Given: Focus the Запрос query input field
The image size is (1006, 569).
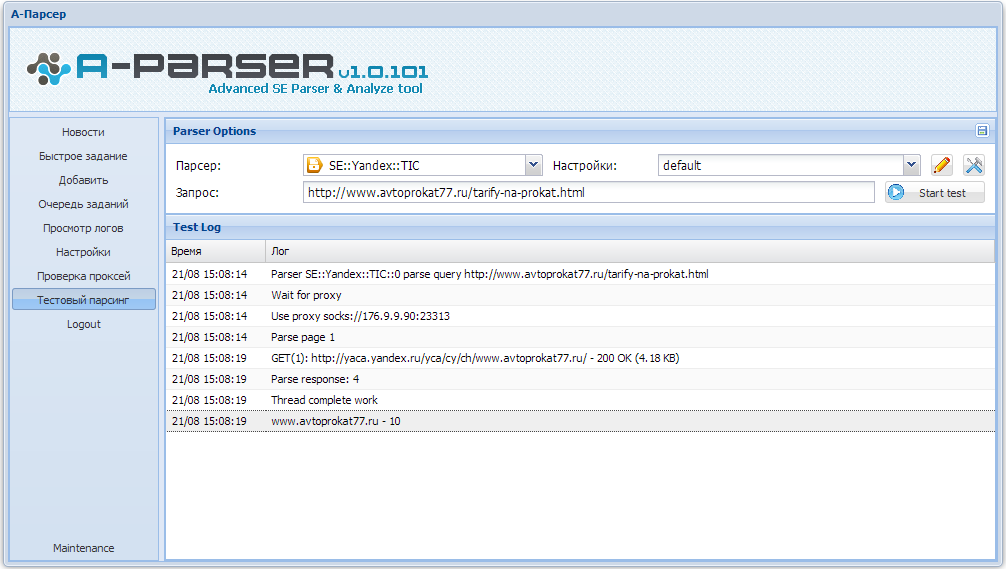Looking at the screenshot, I should click(x=588, y=192).
